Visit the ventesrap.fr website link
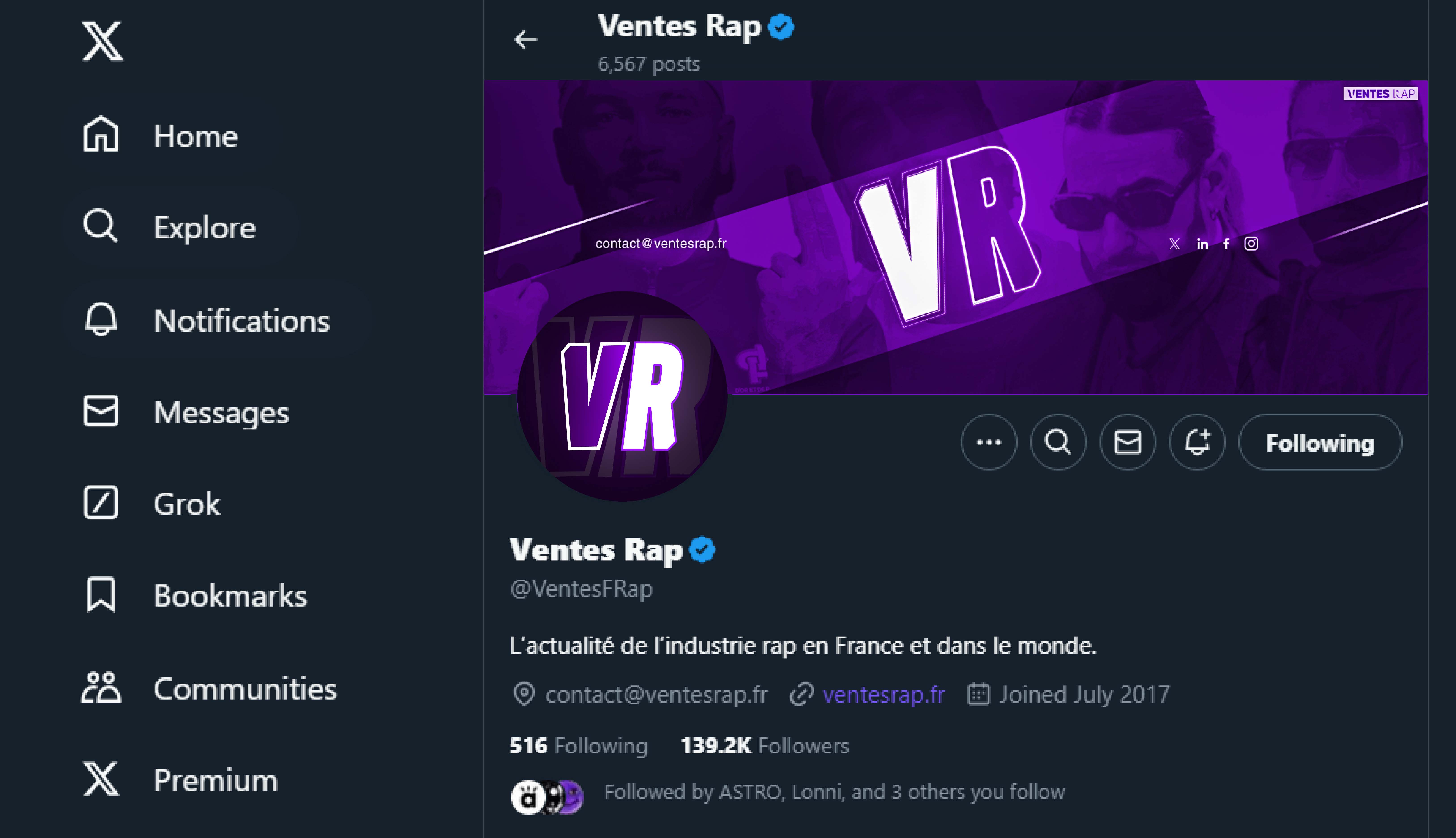 883,695
